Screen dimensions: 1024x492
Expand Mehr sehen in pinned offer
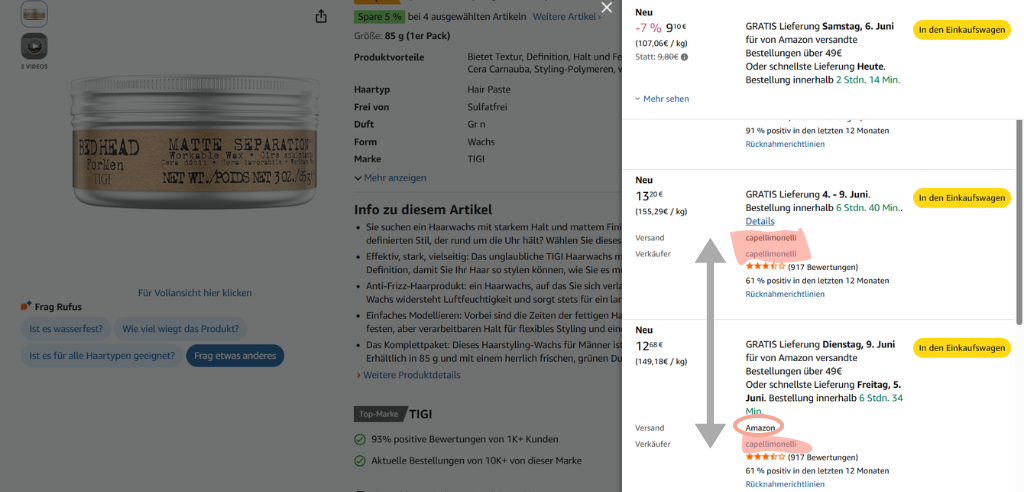662,99
